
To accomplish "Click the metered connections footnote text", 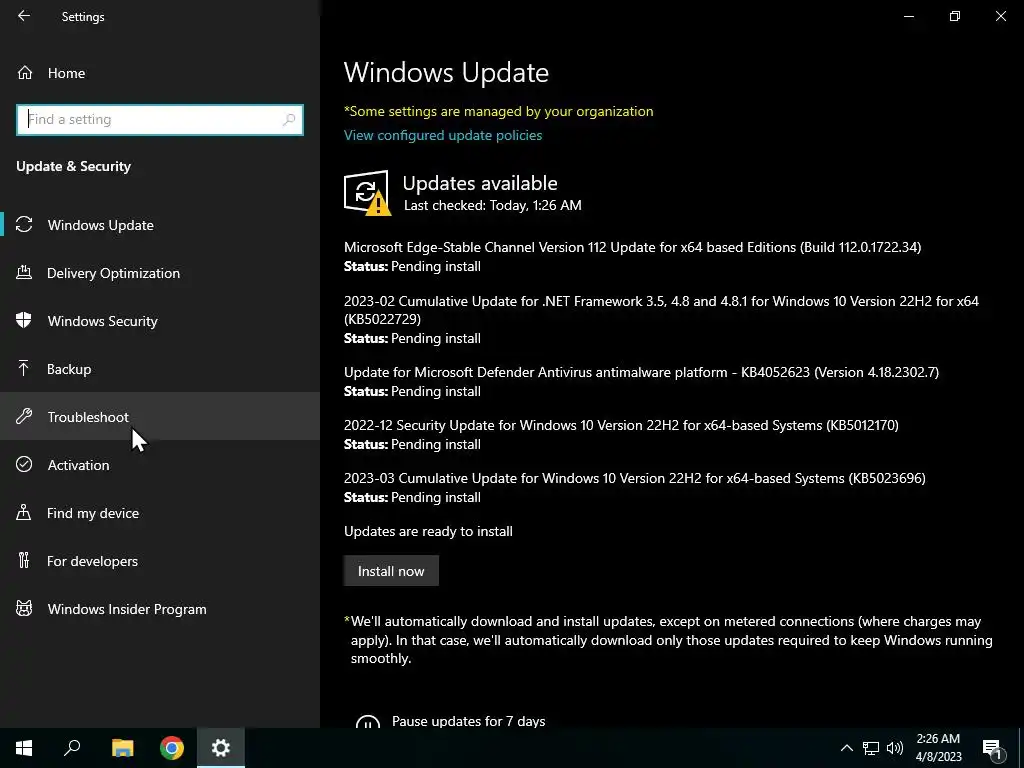I will pyautogui.click(x=668, y=640).
